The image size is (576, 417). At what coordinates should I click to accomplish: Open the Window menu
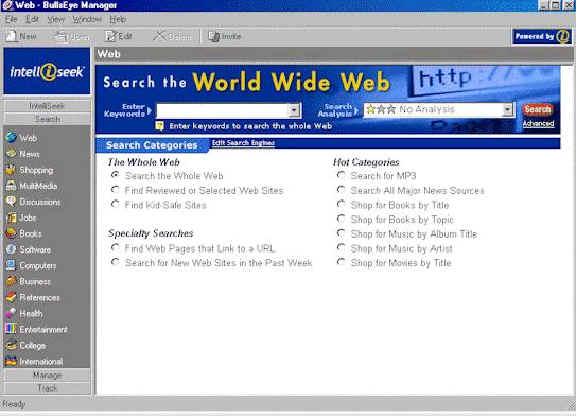[x=87, y=19]
